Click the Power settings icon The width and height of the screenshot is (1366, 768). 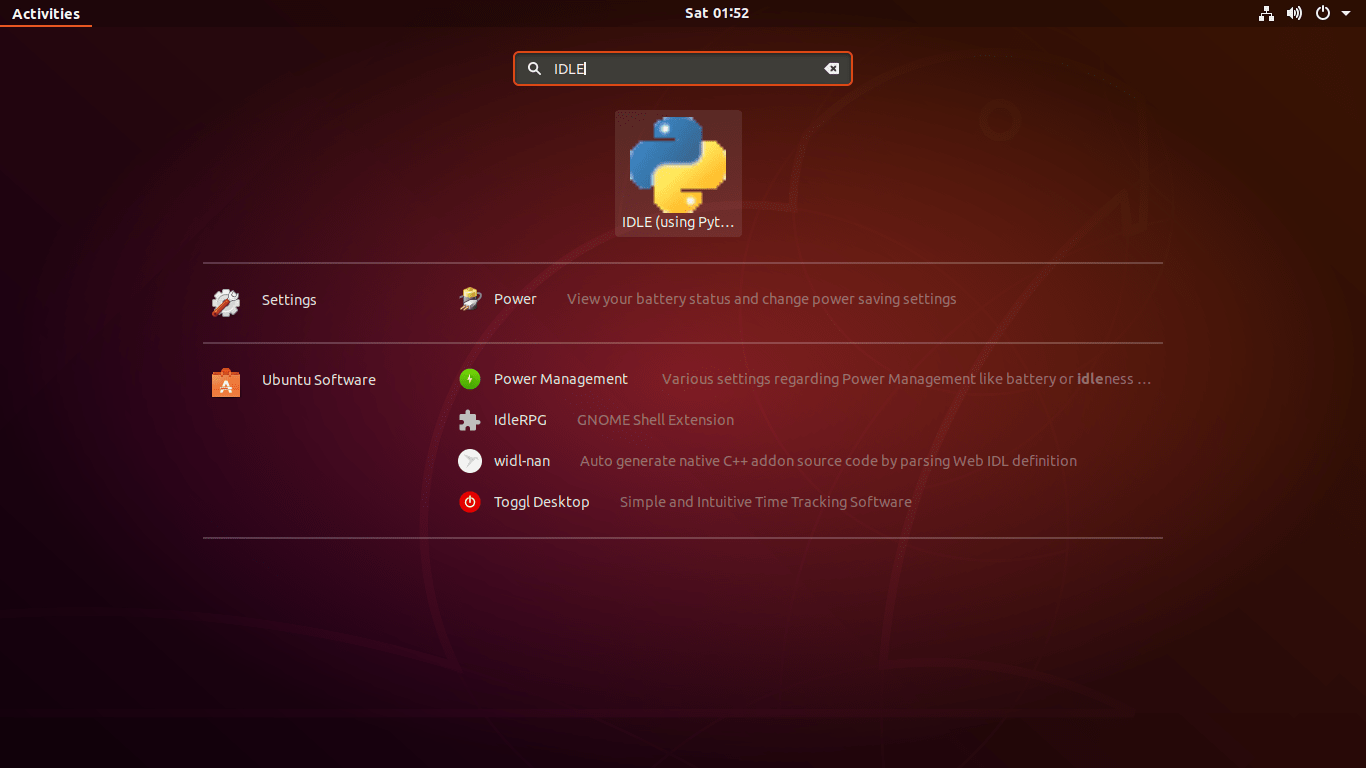[x=470, y=299]
